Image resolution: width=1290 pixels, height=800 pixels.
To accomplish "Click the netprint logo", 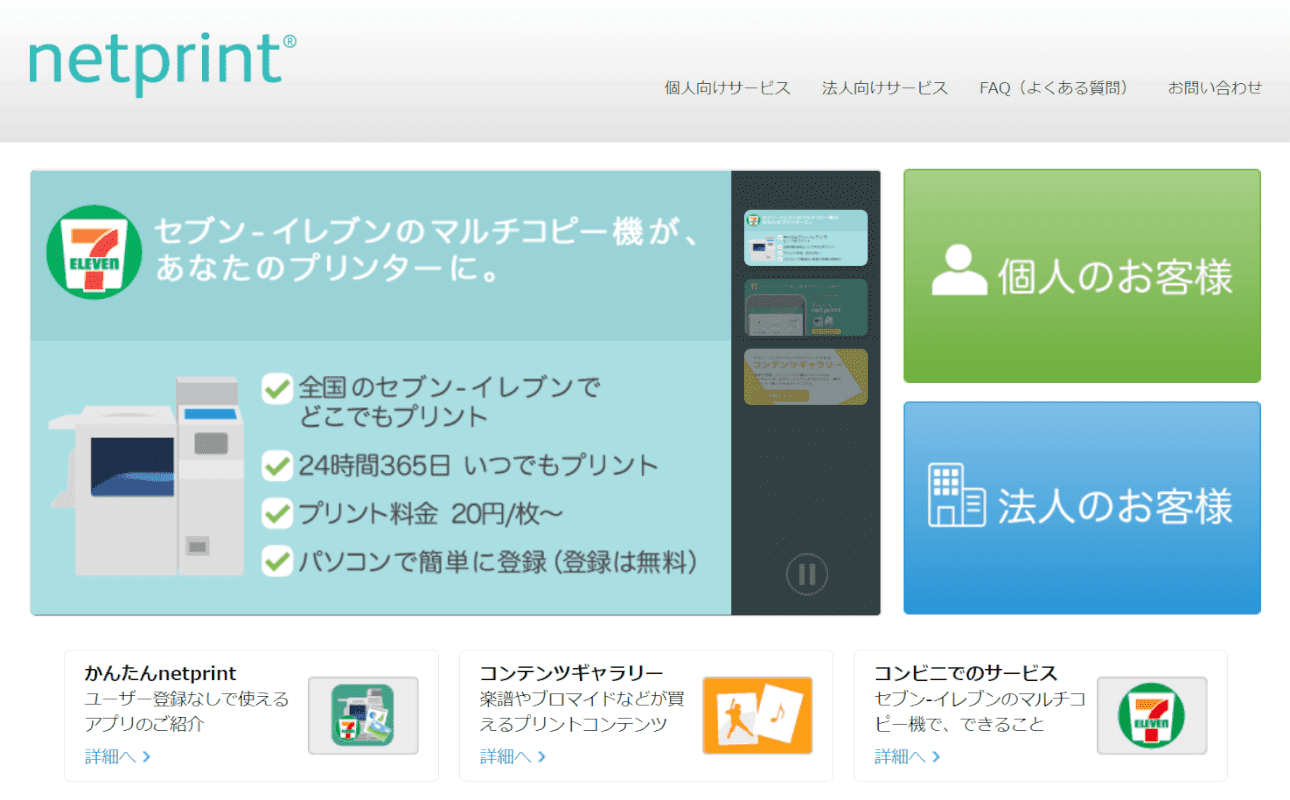I will point(162,65).
